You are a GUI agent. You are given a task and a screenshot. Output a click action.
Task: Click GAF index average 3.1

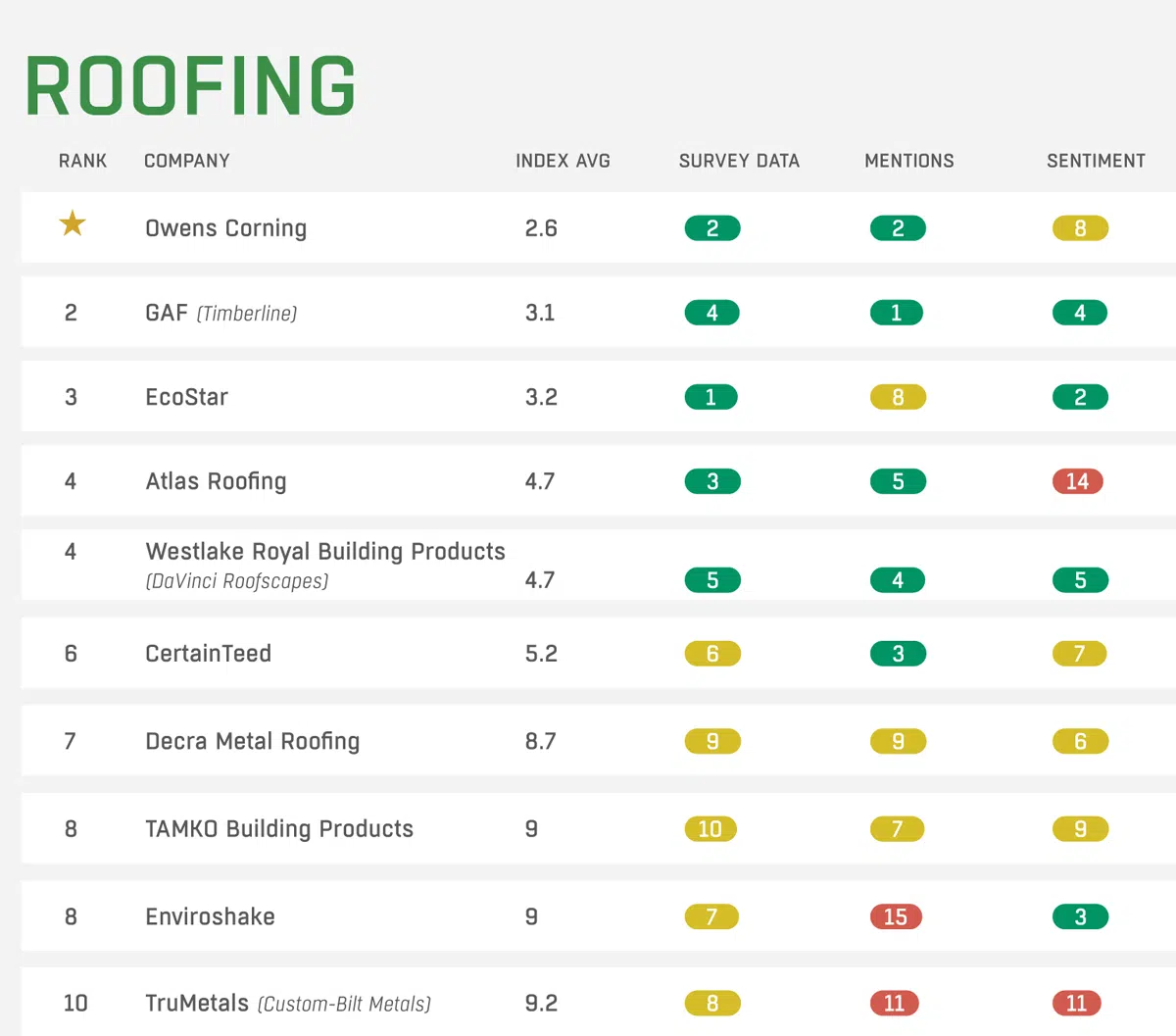(x=540, y=313)
